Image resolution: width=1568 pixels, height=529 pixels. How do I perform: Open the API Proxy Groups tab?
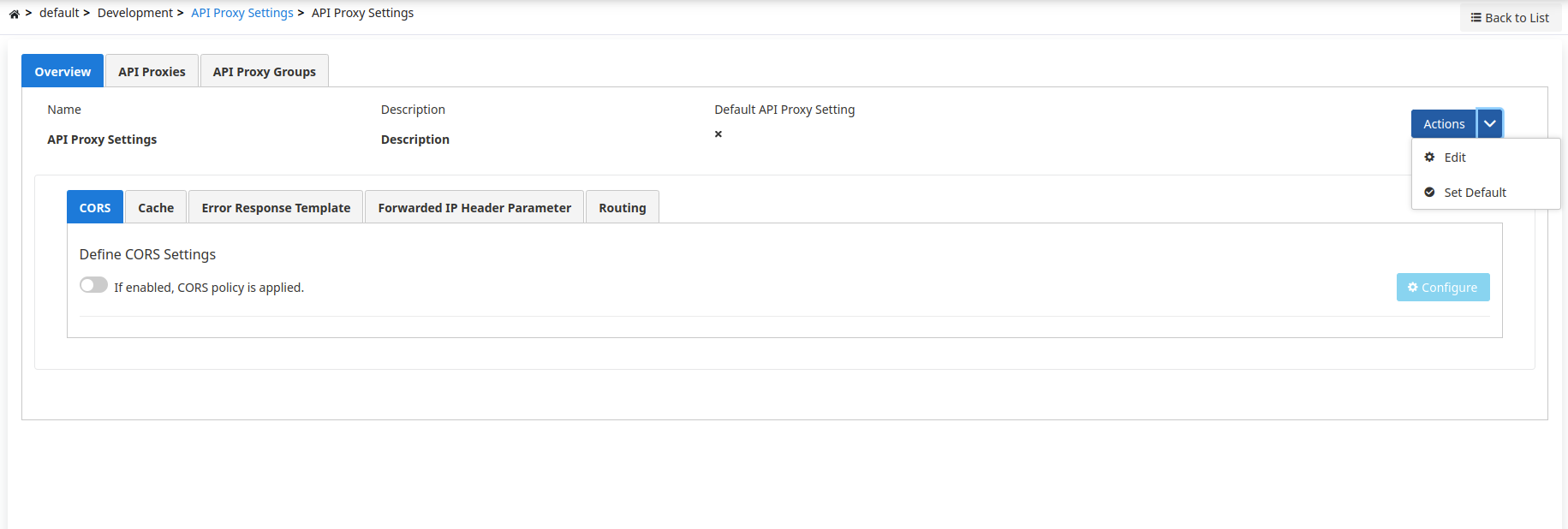tap(264, 72)
